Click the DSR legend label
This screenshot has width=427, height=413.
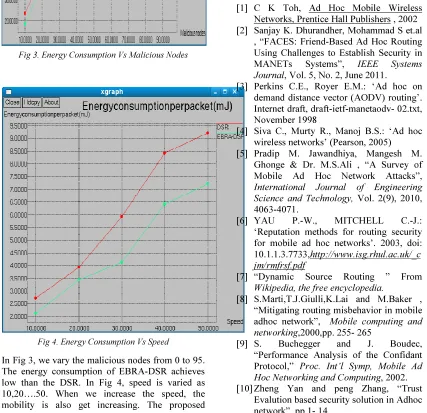tap(223, 127)
